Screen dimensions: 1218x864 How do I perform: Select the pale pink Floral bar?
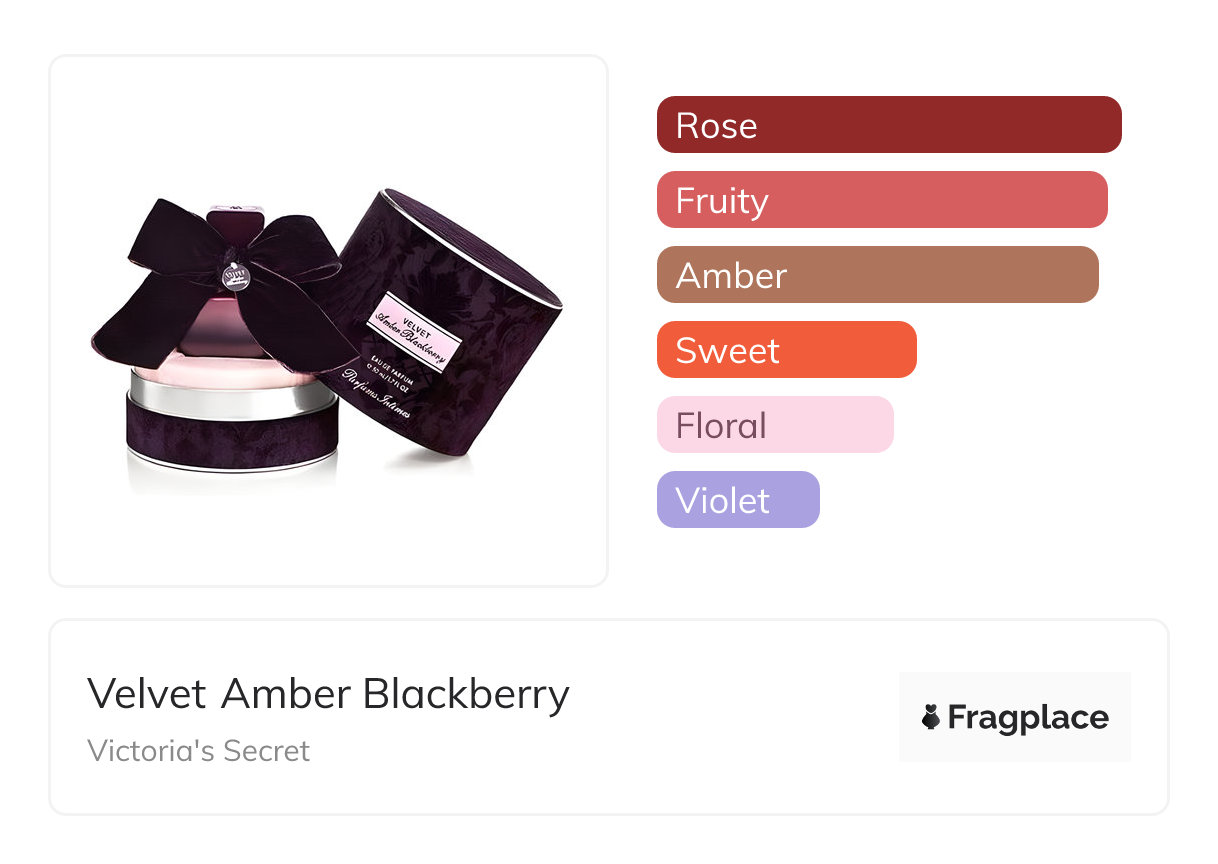[x=774, y=425]
